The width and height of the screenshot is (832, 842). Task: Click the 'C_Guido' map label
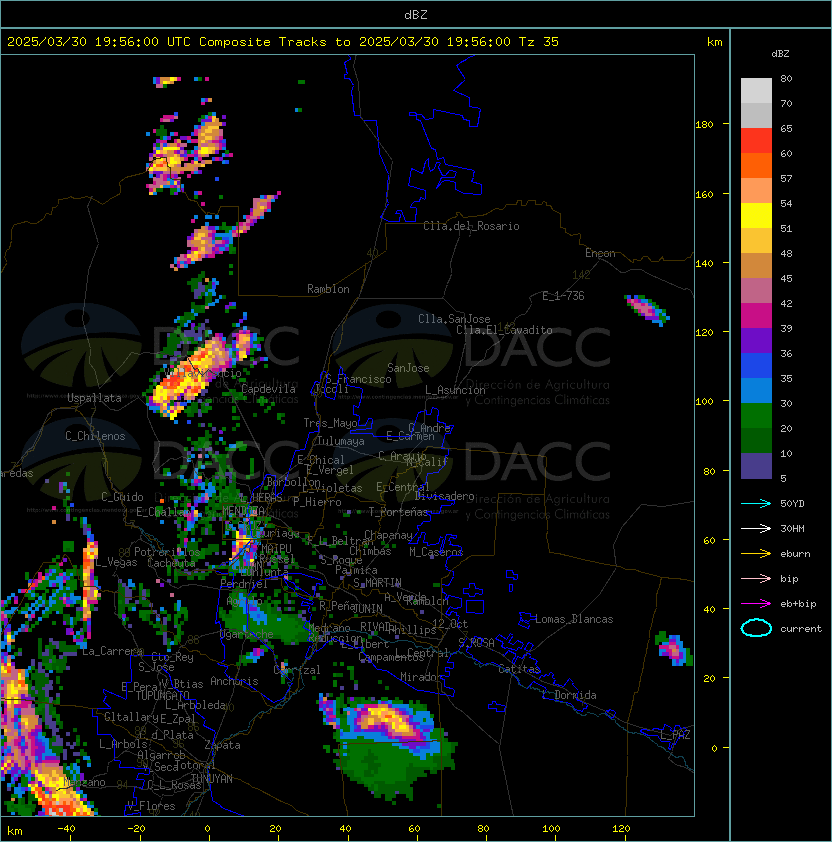pyautogui.click(x=122, y=497)
